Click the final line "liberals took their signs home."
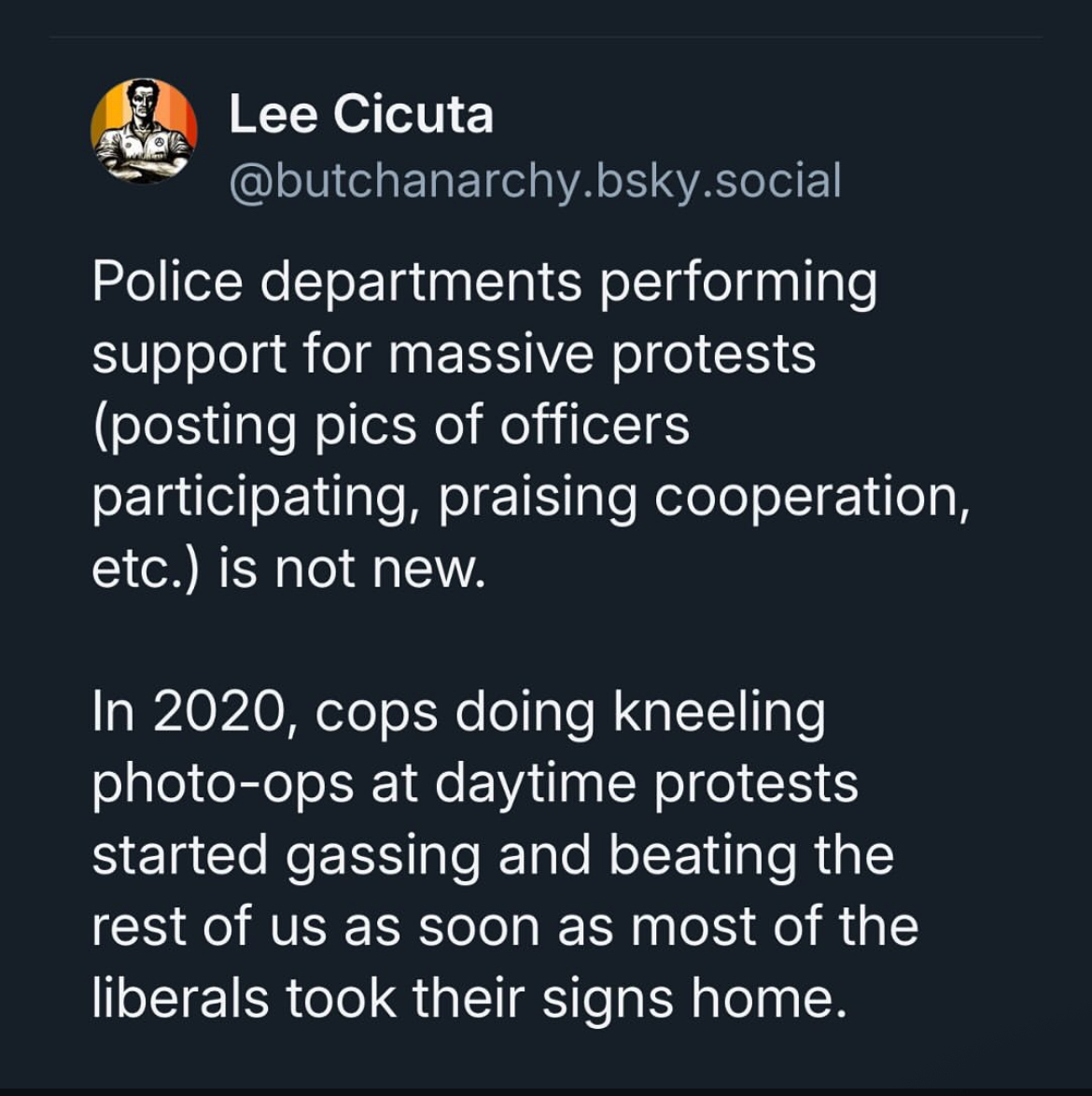1092x1096 pixels. 469,998
